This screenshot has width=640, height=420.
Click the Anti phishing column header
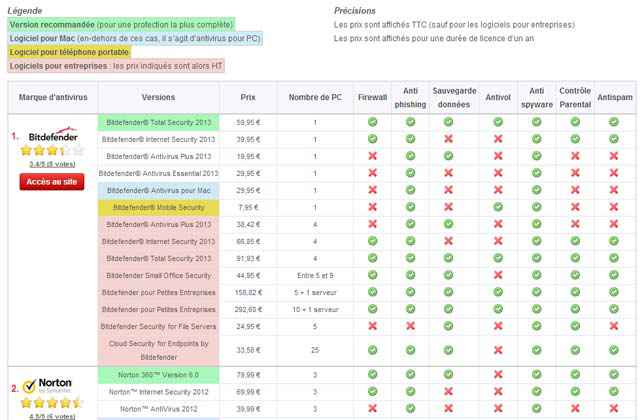pyautogui.click(x=410, y=98)
